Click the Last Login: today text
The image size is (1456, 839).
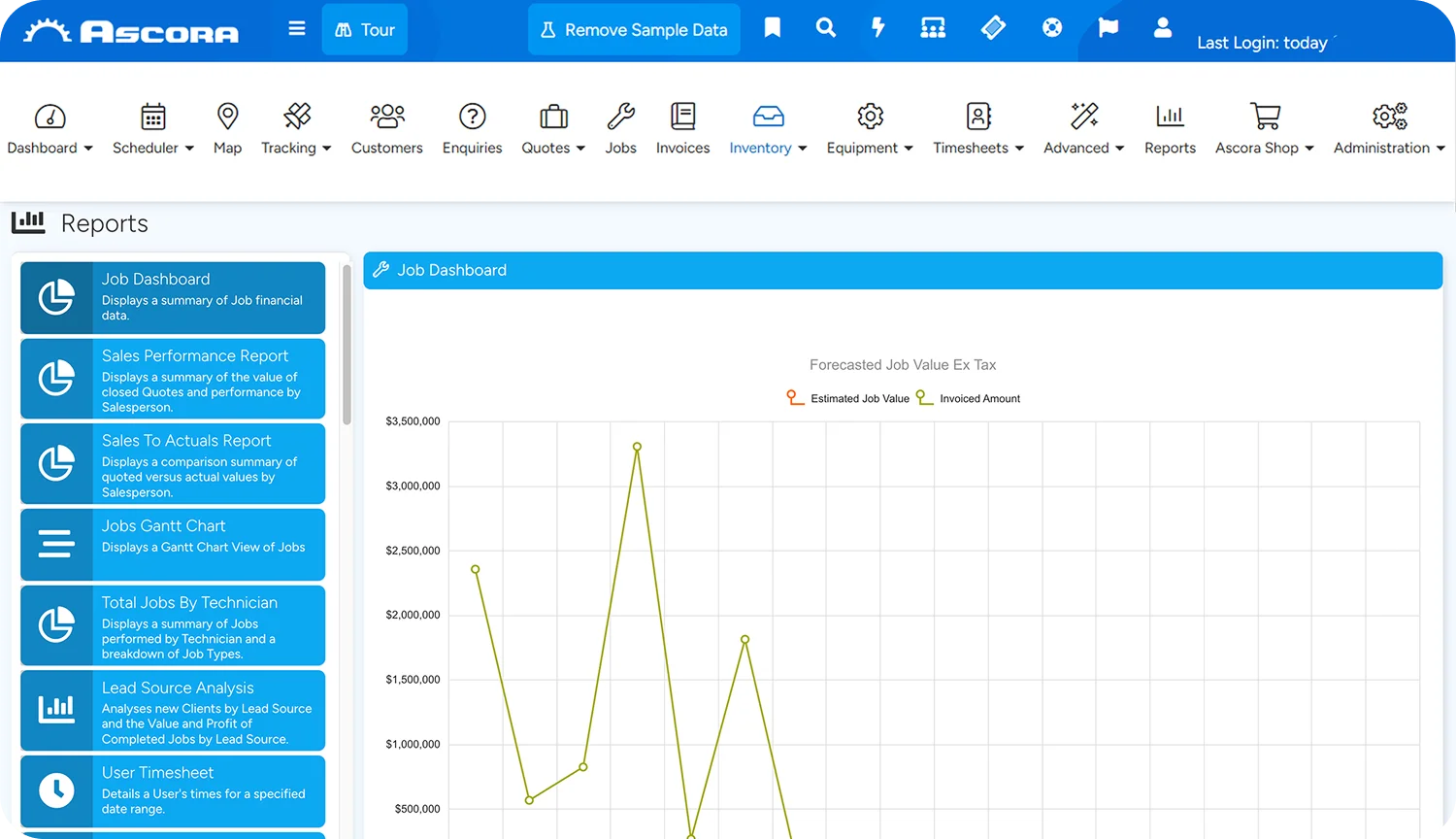(x=1262, y=43)
